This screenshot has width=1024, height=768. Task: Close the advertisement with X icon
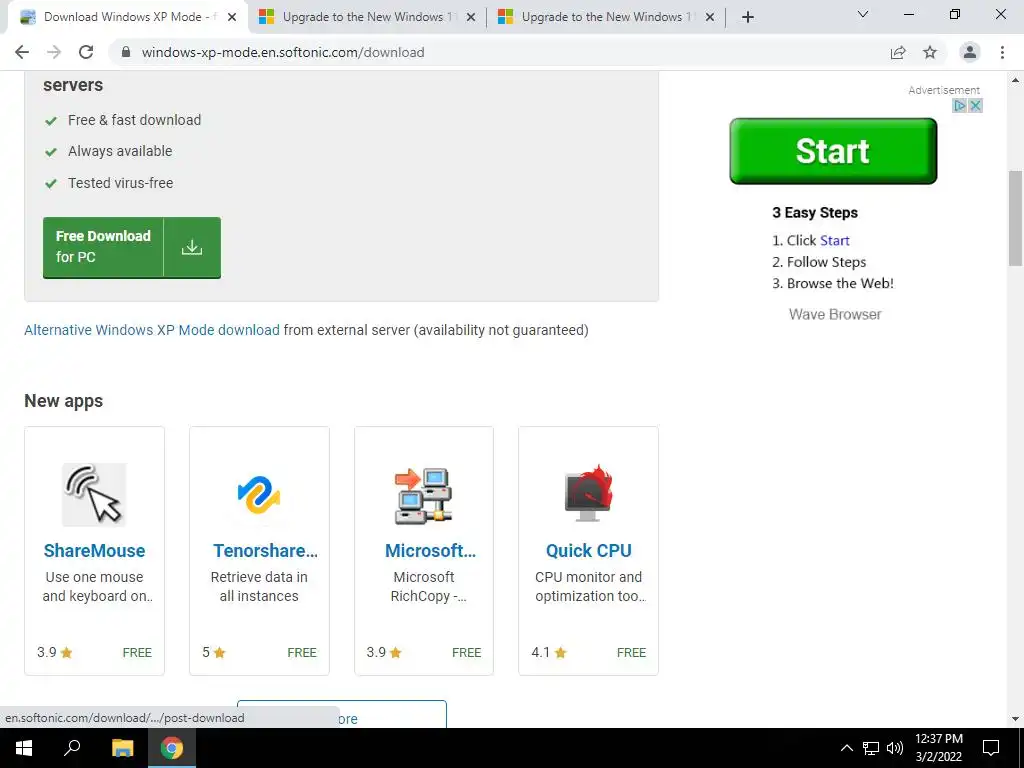(975, 105)
